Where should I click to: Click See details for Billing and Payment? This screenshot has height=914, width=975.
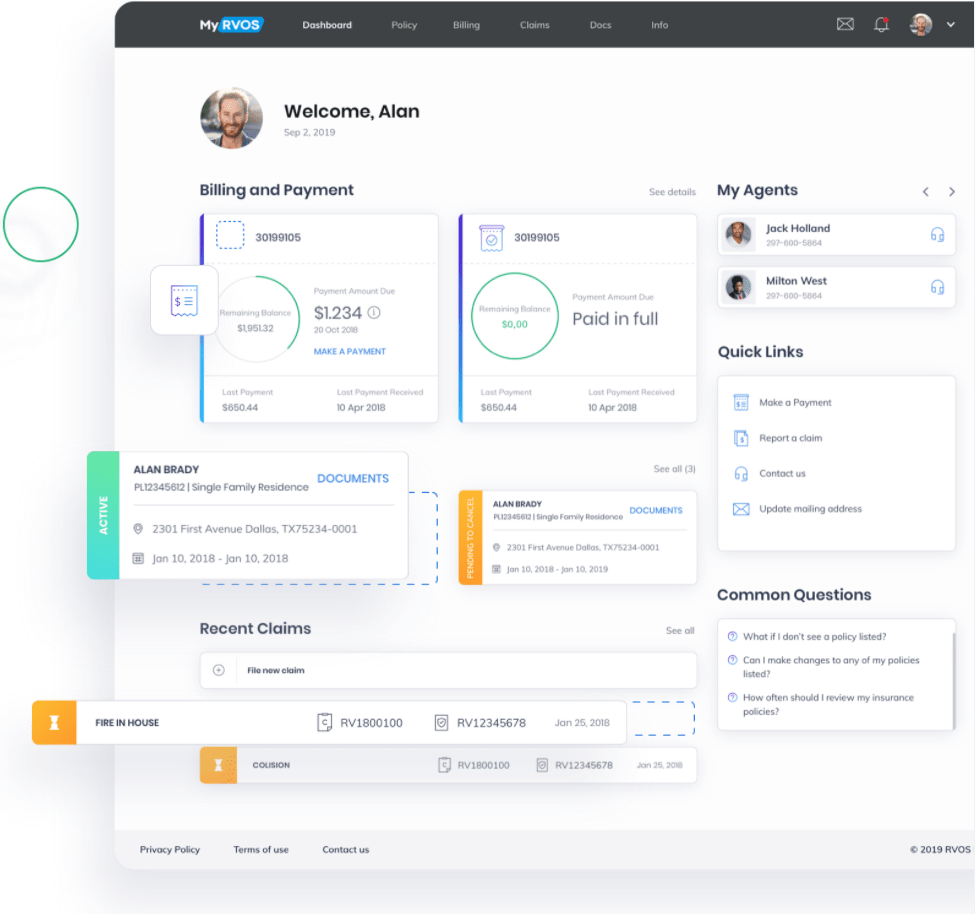pyautogui.click(x=672, y=192)
